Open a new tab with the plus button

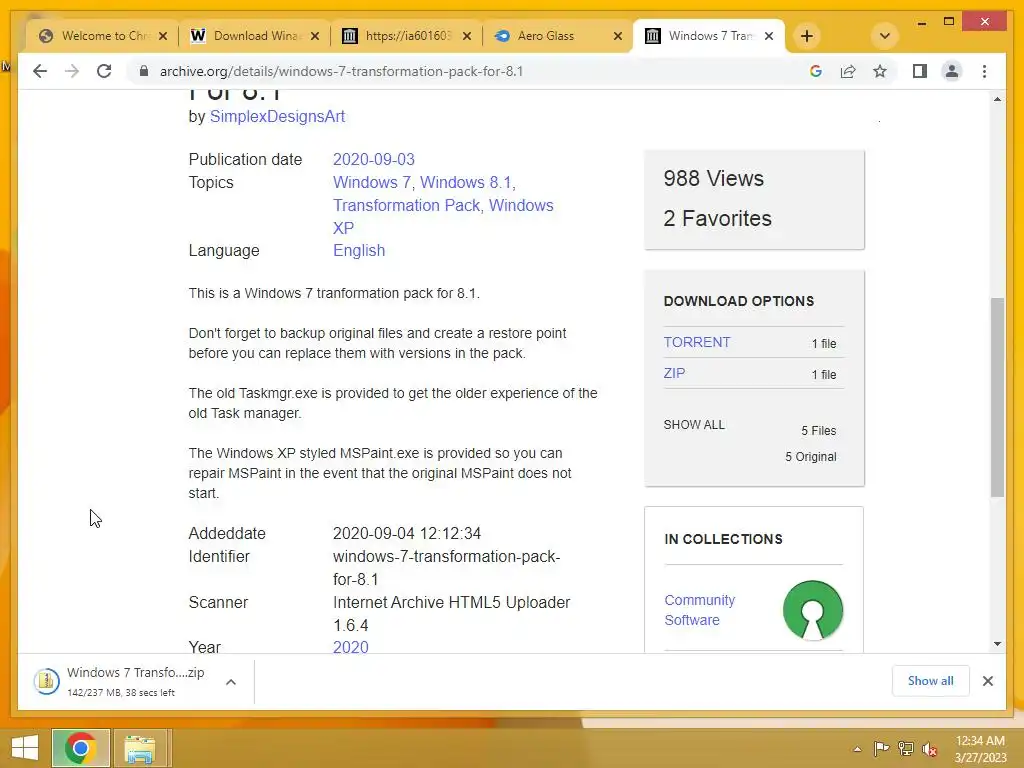tap(807, 36)
